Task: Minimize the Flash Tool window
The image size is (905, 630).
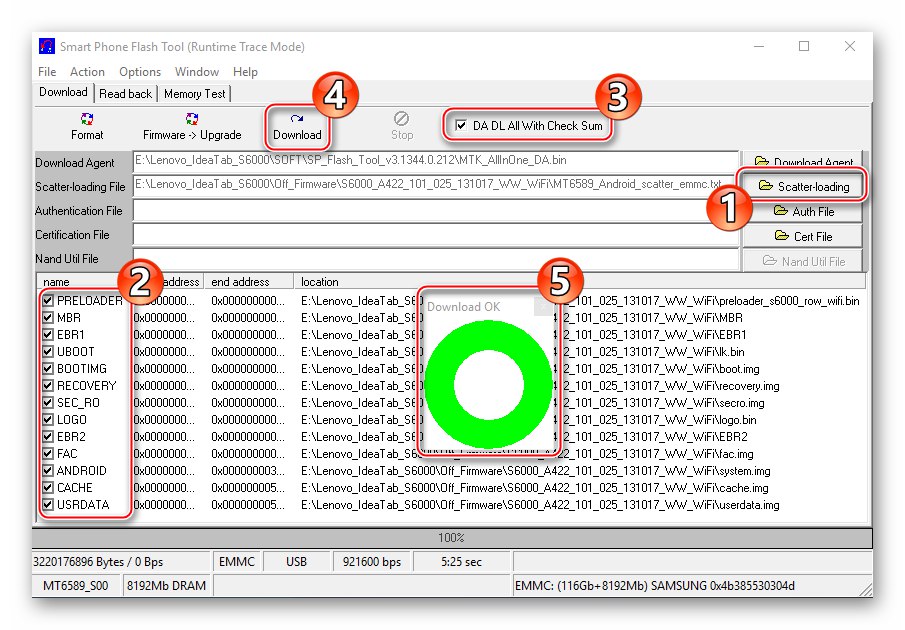Action: (759, 46)
